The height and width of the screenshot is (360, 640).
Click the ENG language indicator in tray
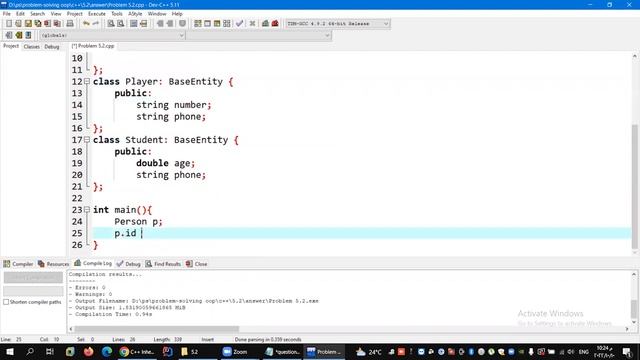[584, 352]
